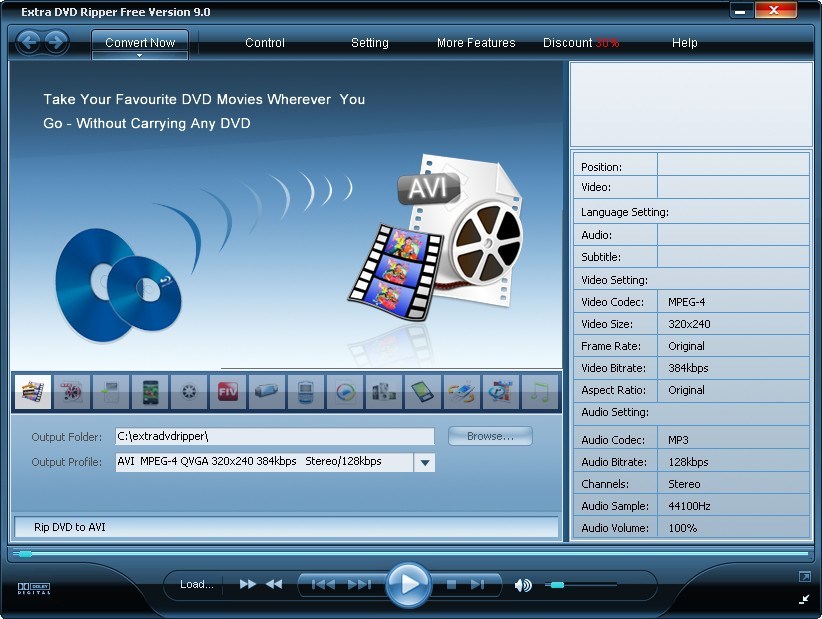Click the Audio Volume value 100%

682,528
